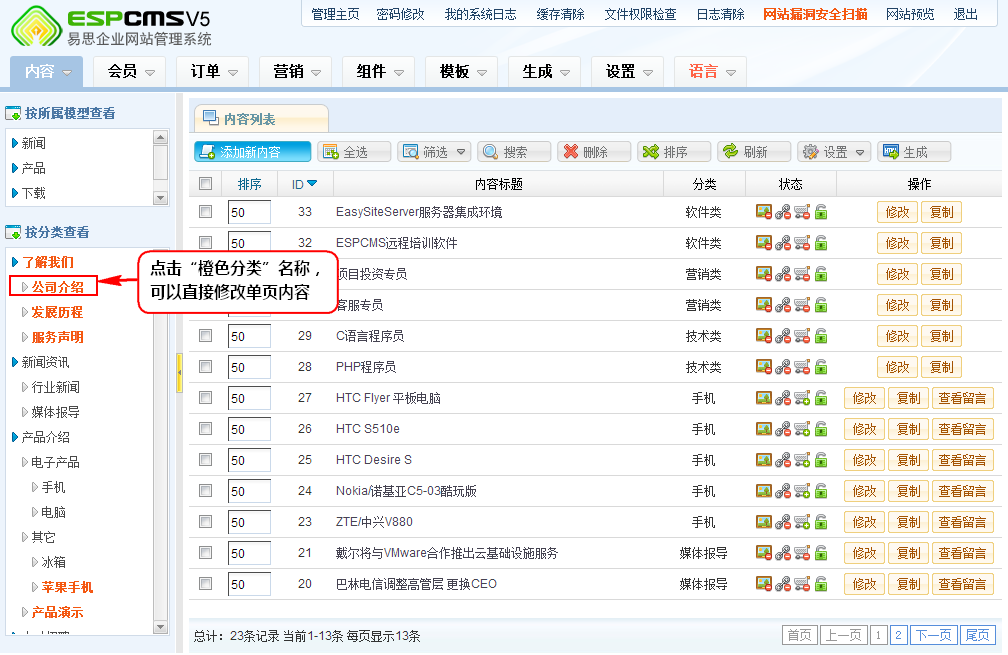Expand the 电子产品 category node
This screenshot has width=1008, height=655.
[25, 463]
